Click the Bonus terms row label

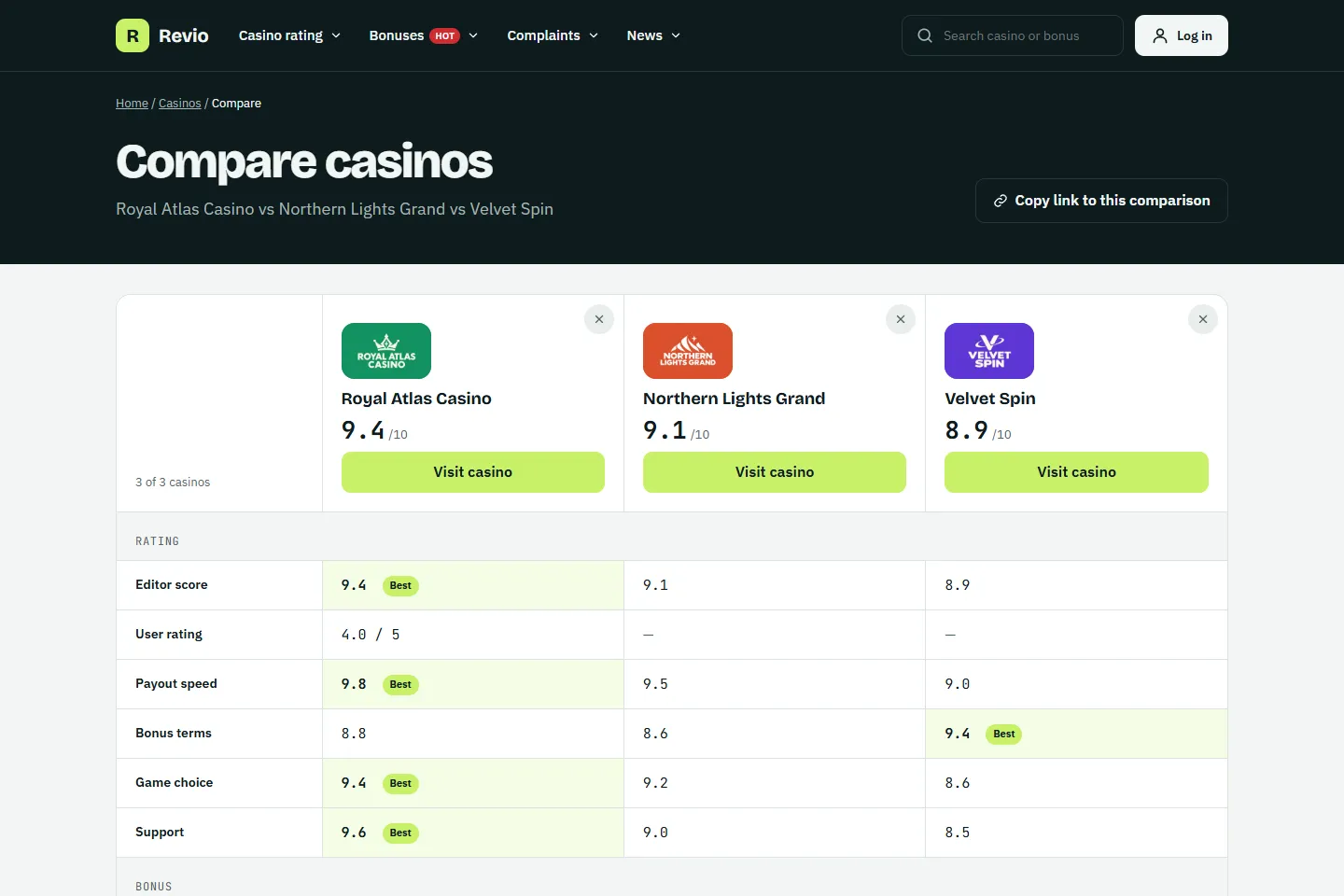point(174,734)
